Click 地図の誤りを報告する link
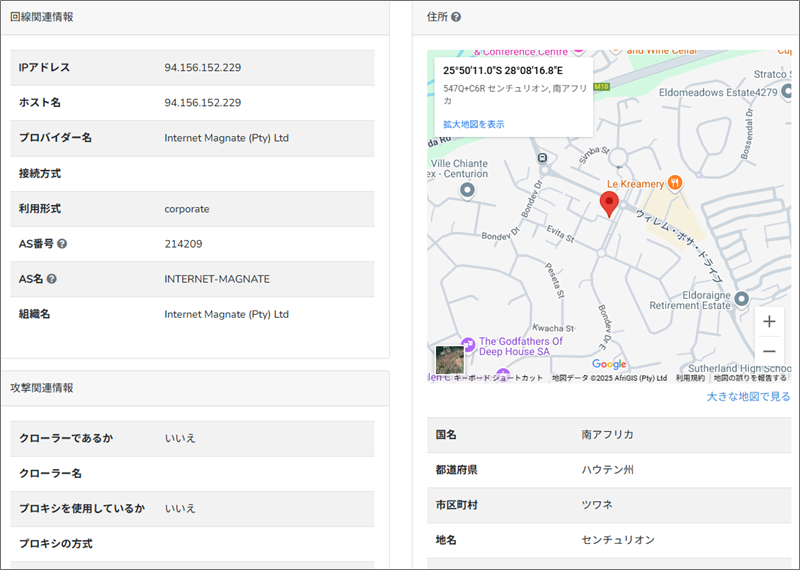This screenshot has height=570, width=800. pos(750,378)
